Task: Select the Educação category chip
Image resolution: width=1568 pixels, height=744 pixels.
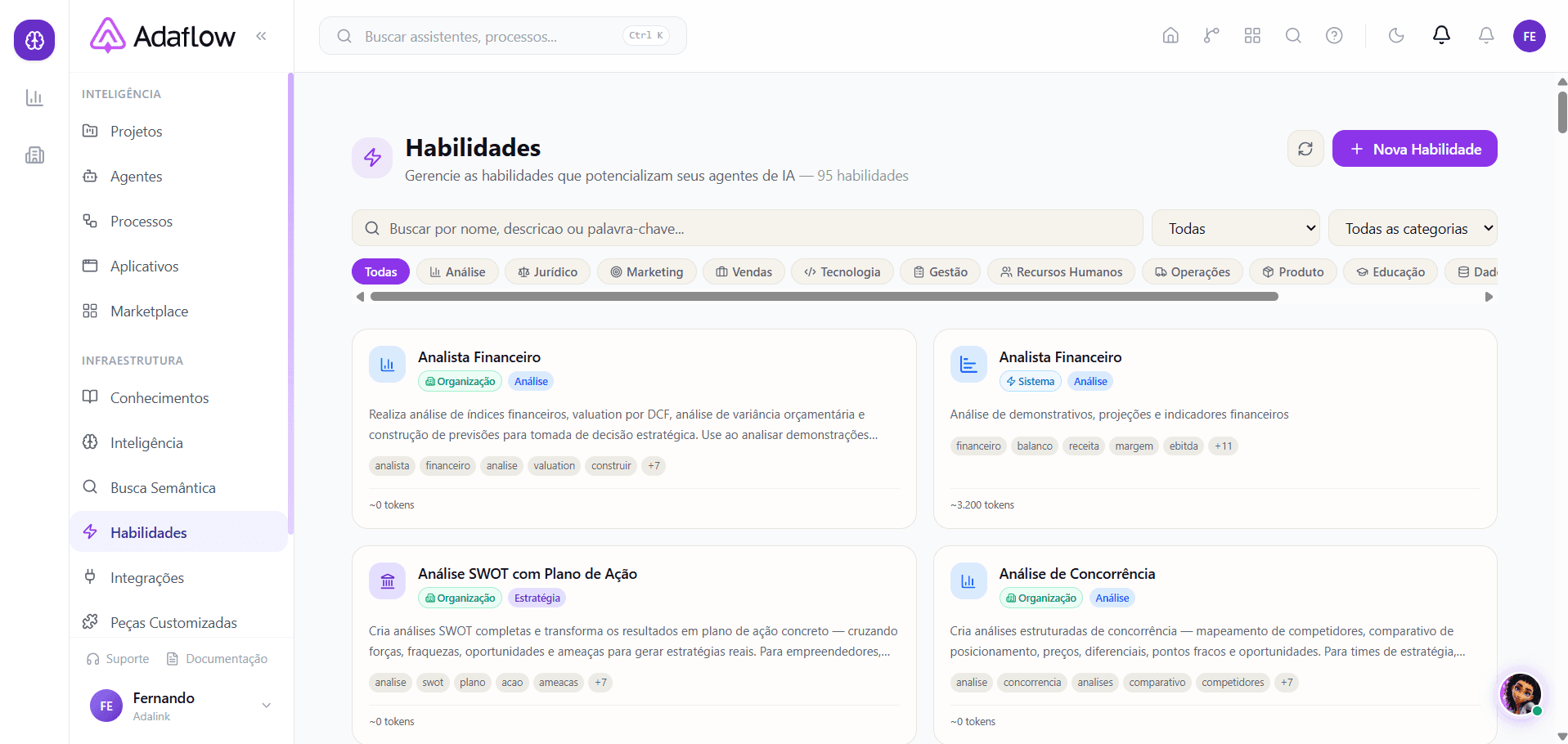Action: pyautogui.click(x=1391, y=272)
